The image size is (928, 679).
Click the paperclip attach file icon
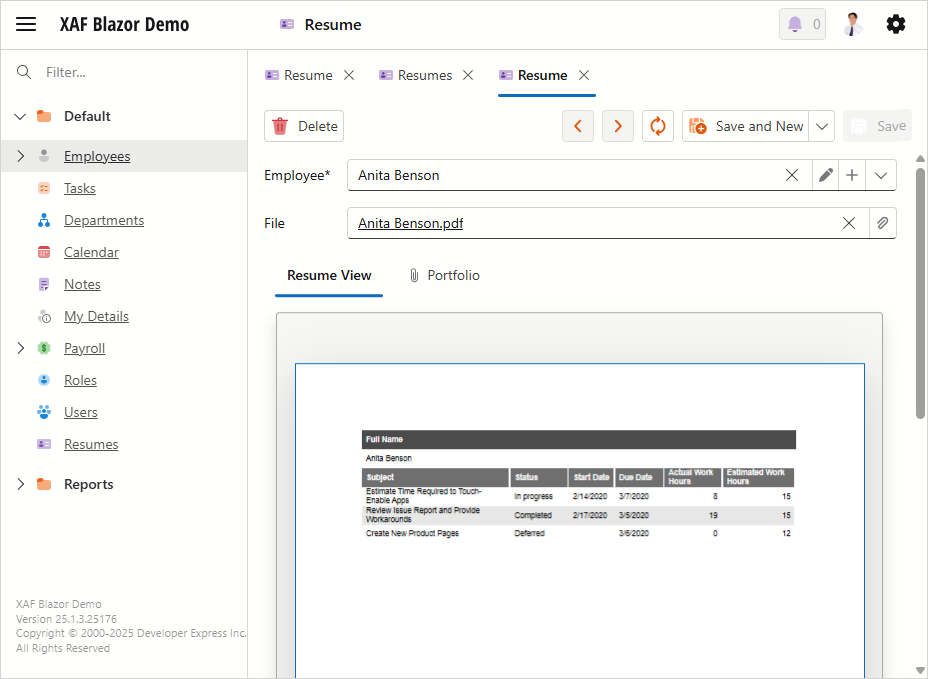tap(882, 223)
